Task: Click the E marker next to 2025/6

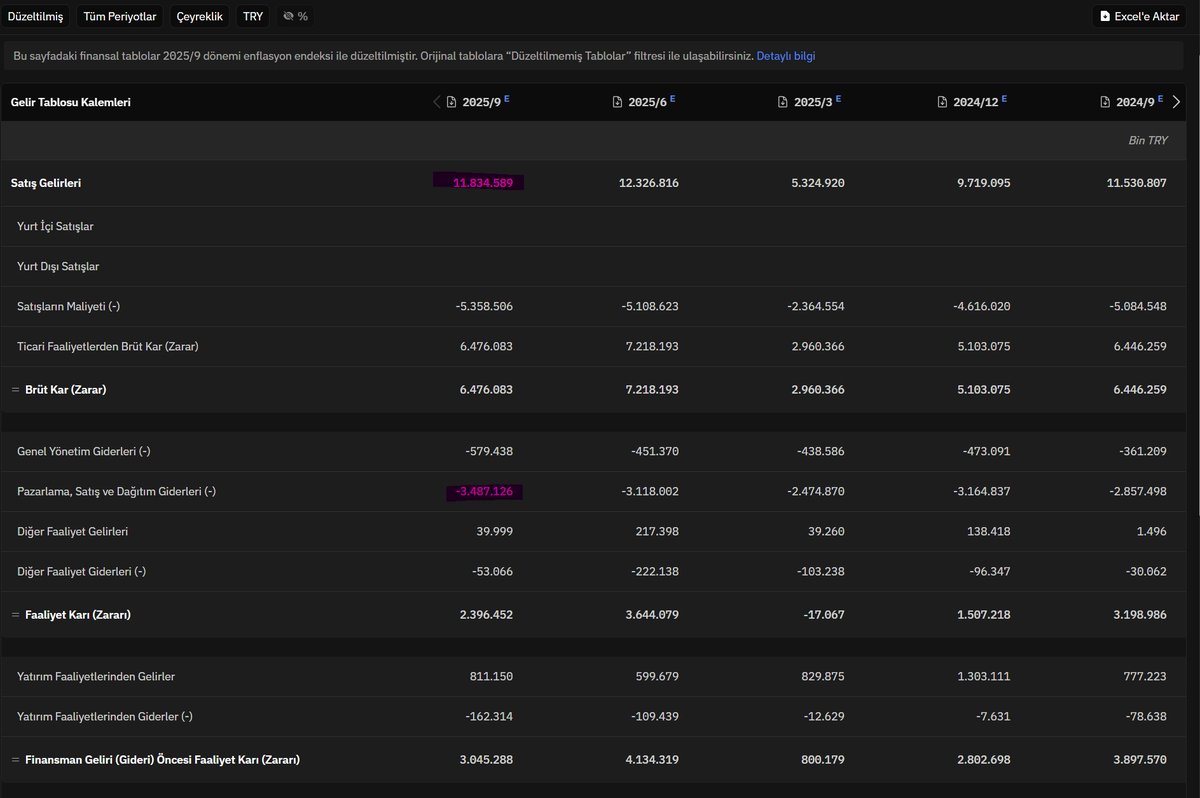Action: [673, 98]
